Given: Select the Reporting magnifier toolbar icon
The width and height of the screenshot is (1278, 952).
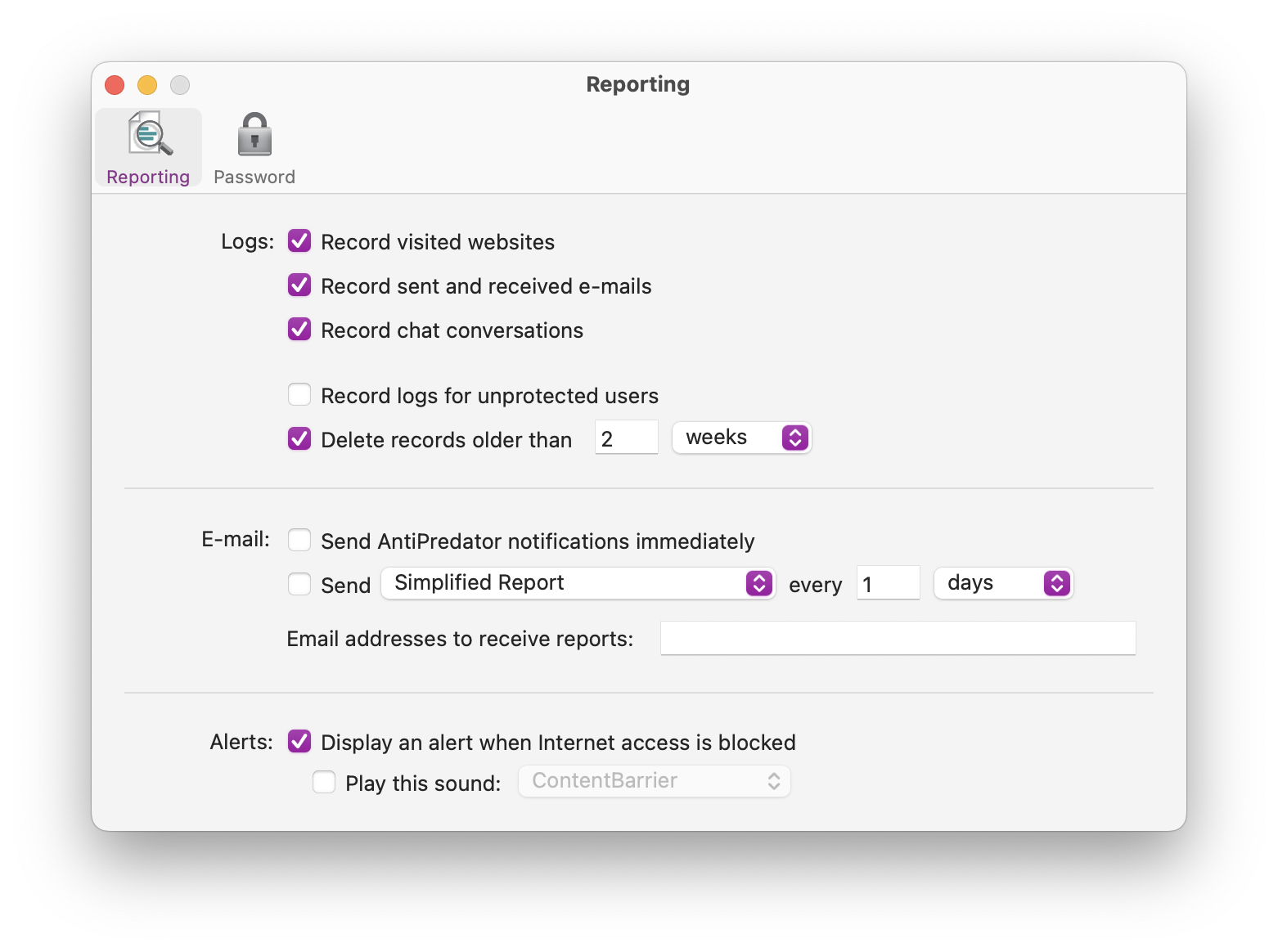Looking at the screenshot, I should click(150, 133).
